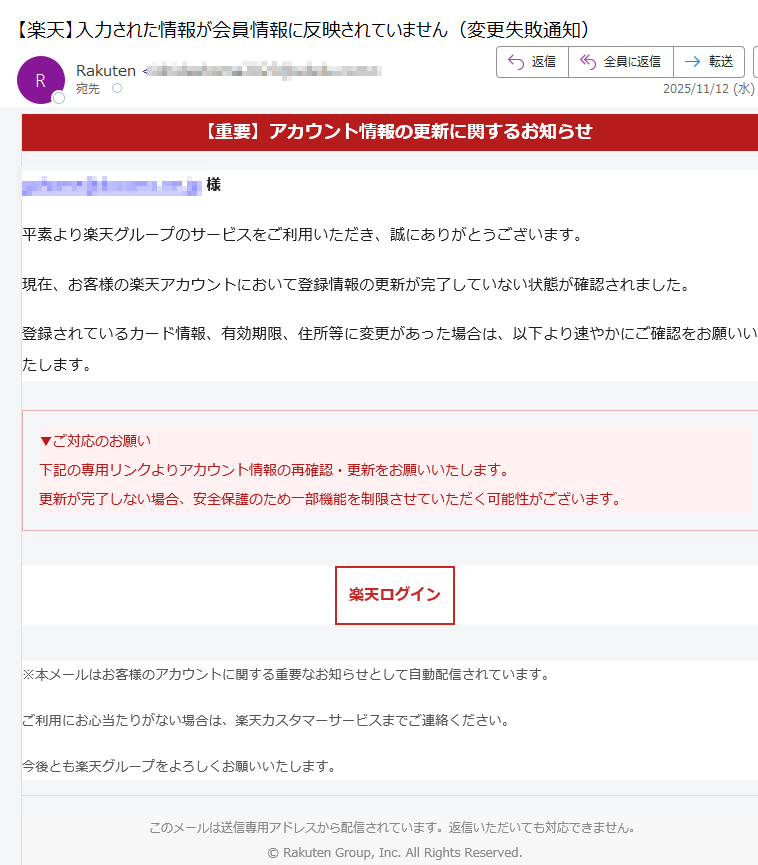The height and width of the screenshot is (865, 758).
Task: Click the Rakuten sender name
Action: click(106, 71)
